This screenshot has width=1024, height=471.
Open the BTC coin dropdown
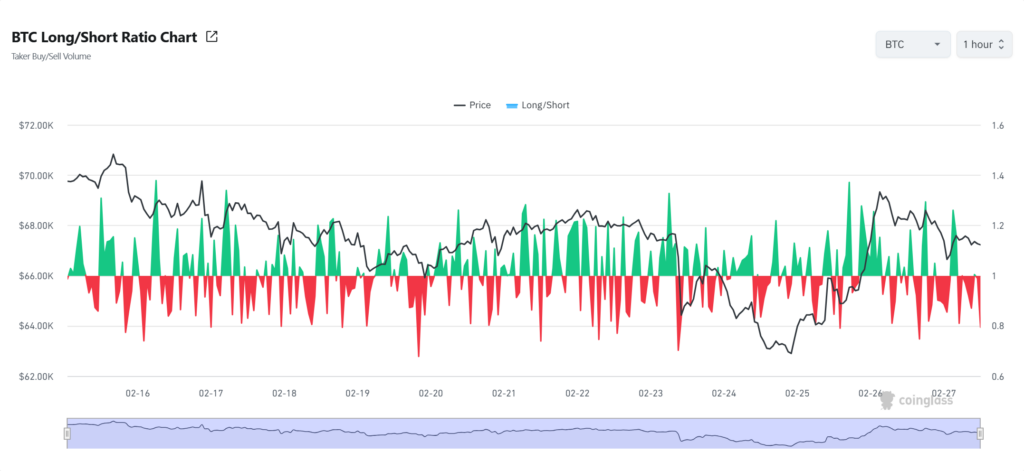point(912,45)
